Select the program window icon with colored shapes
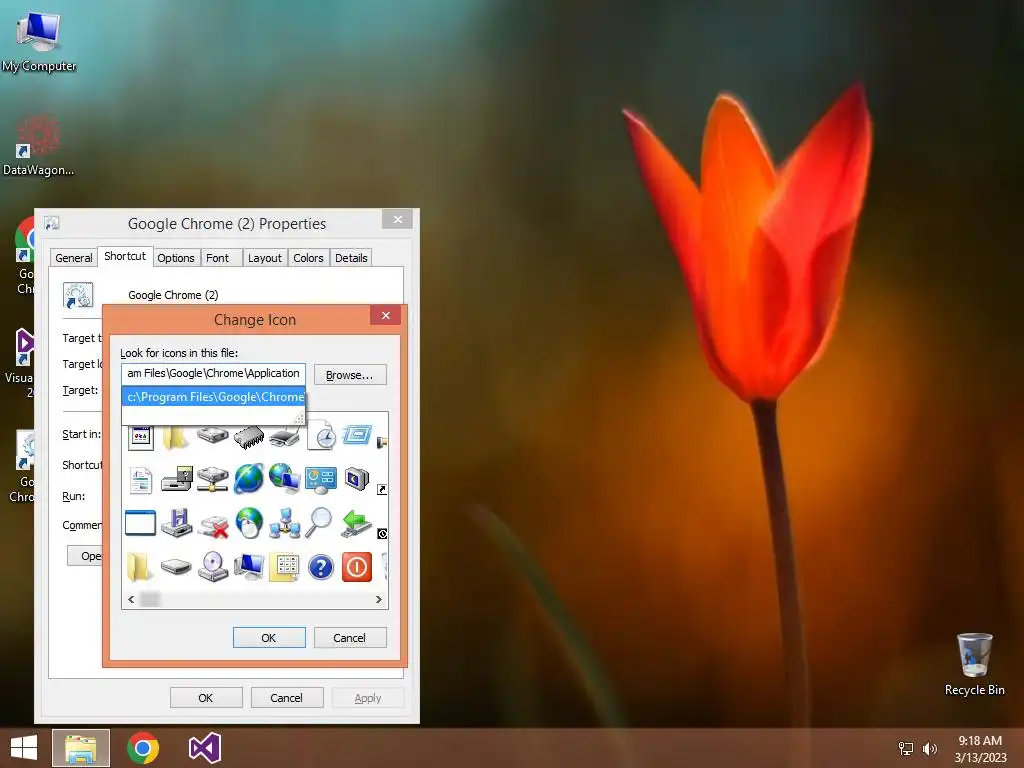The image size is (1024, 768). (140, 437)
